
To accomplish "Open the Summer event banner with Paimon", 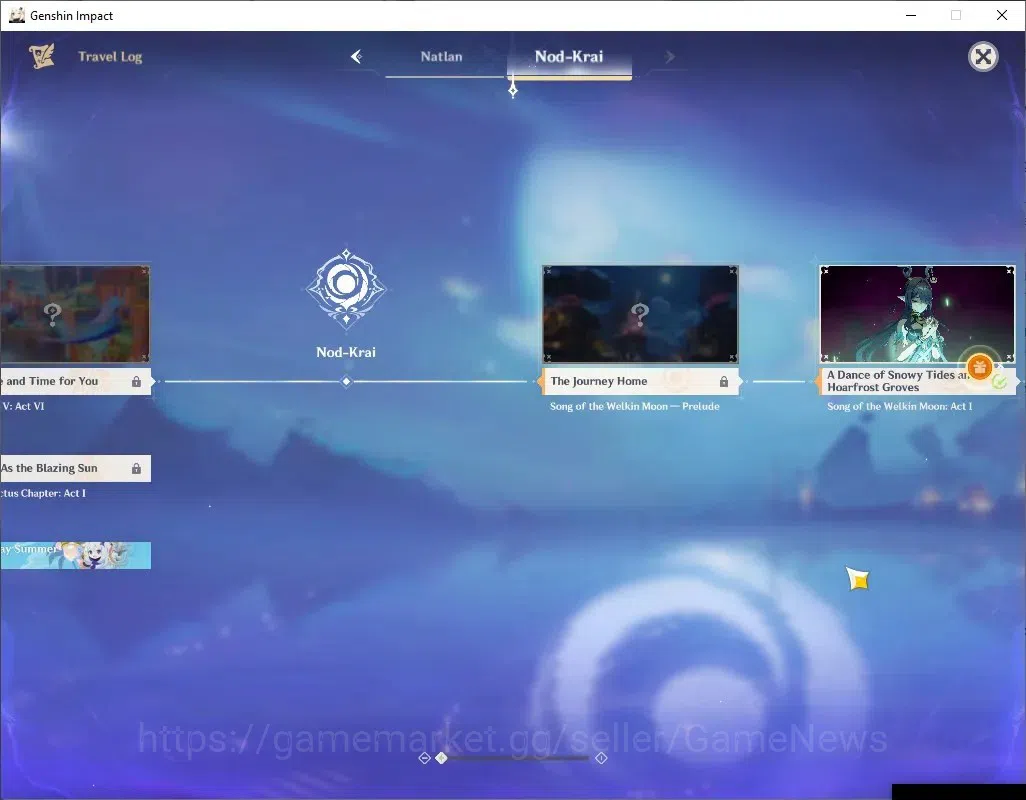I will click(x=75, y=555).
